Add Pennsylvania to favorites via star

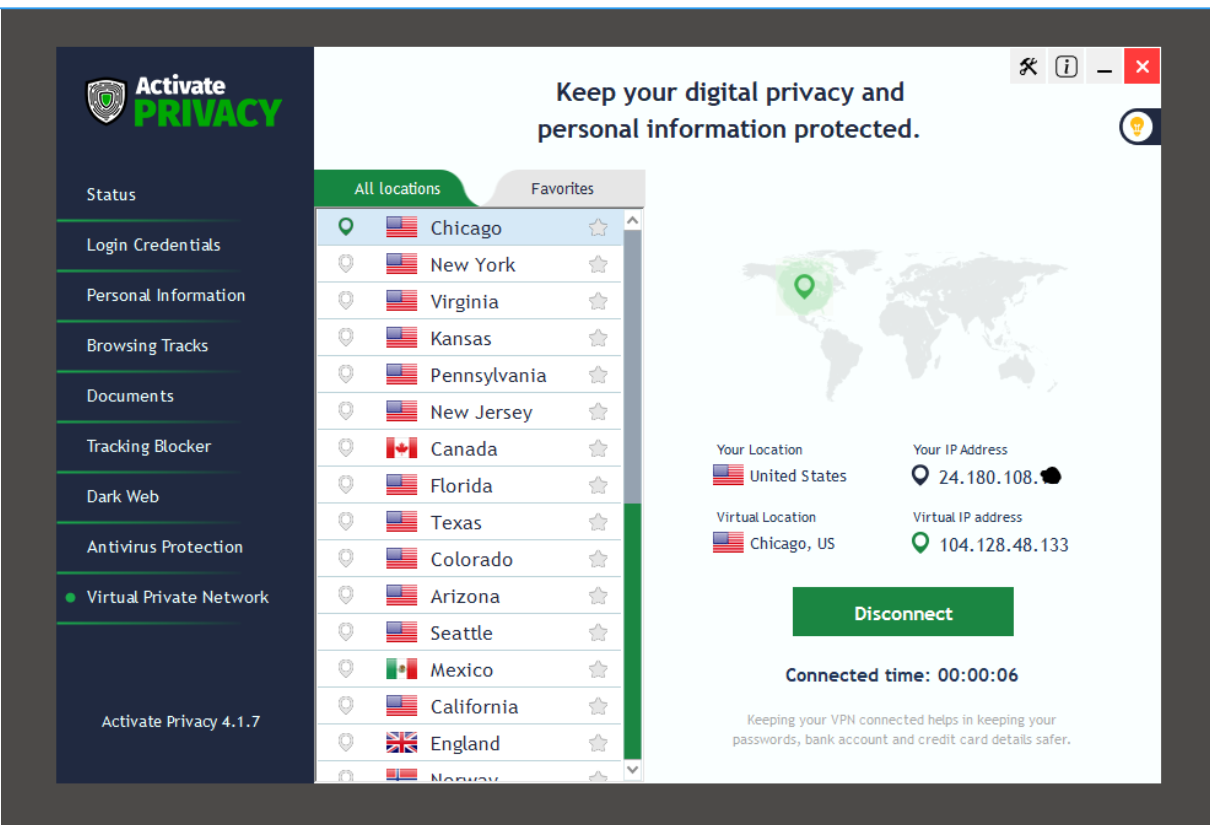click(598, 375)
